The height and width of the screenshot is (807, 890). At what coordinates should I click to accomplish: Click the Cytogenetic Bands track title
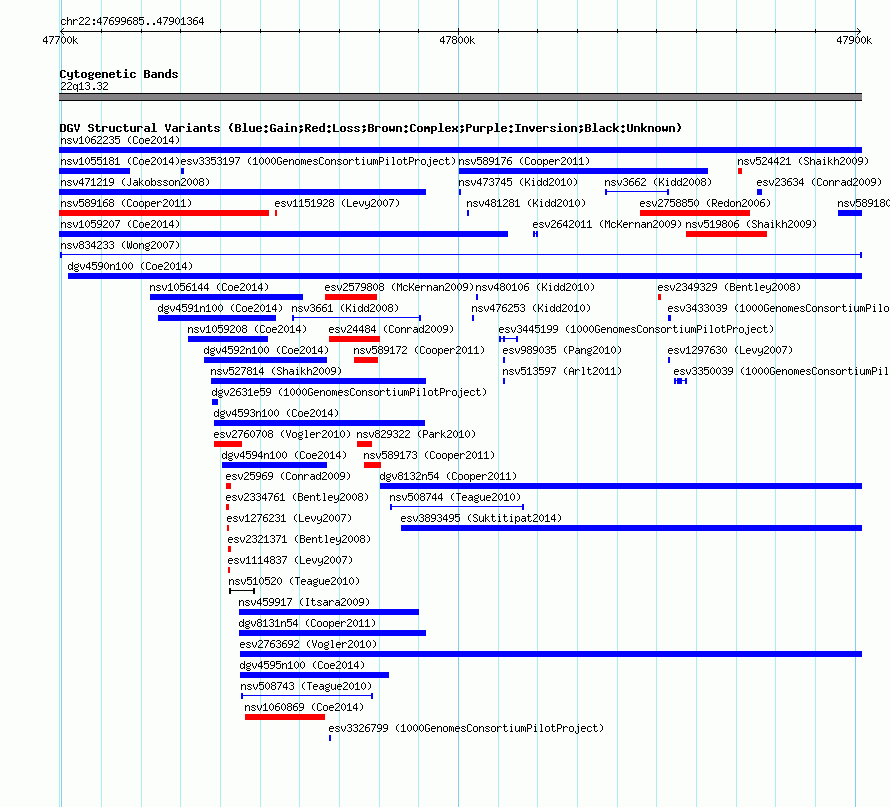(x=119, y=74)
